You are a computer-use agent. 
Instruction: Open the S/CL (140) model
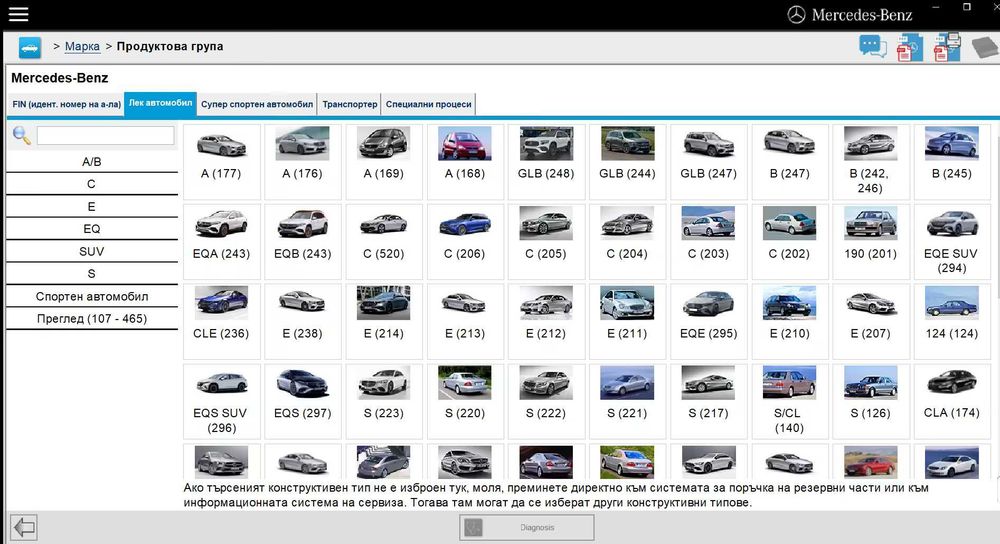tap(790, 401)
